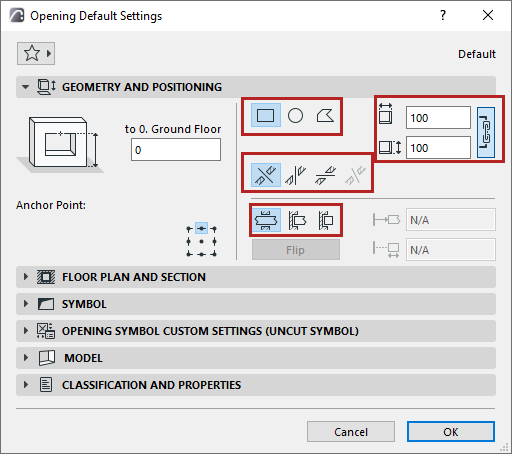Select the circular opening shape

(x=295, y=116)
